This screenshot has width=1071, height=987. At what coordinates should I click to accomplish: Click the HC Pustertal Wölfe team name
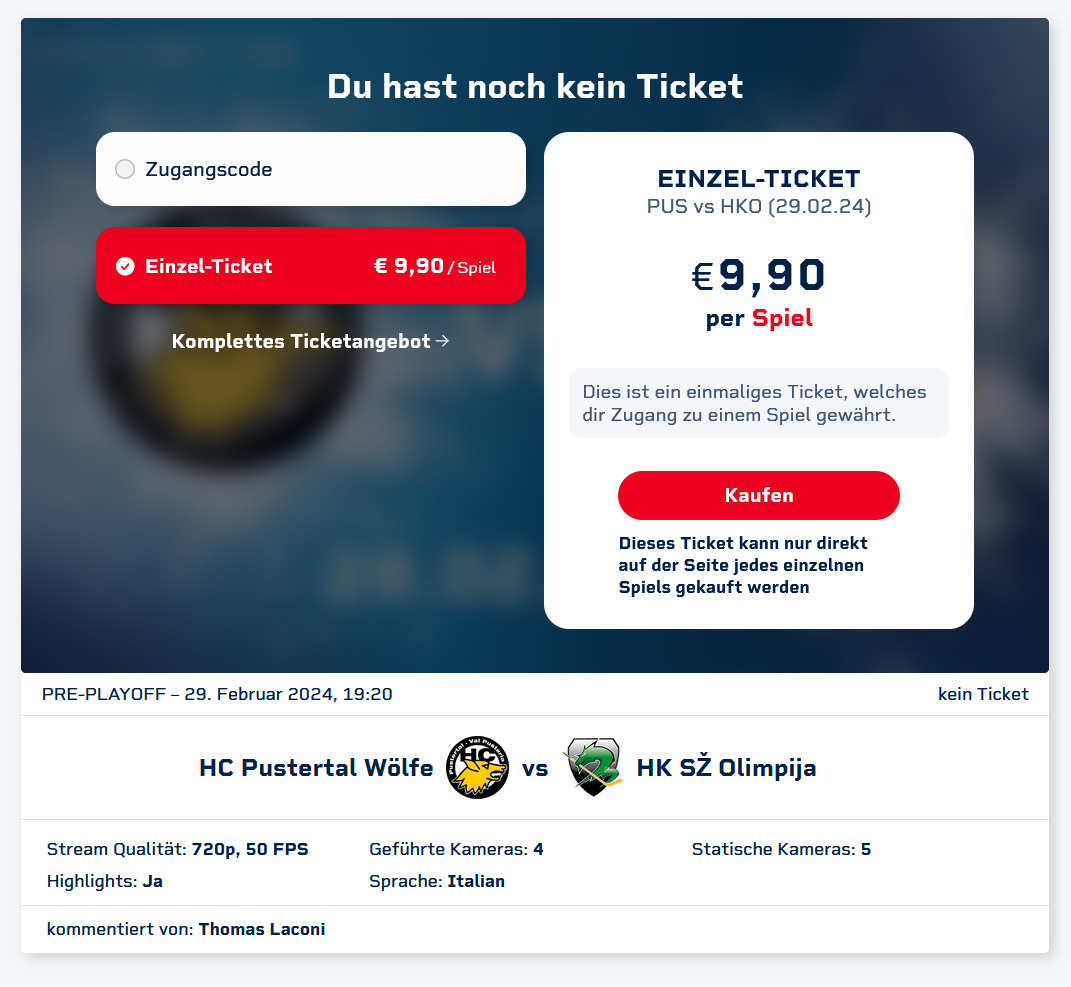[x=316, y=768]
